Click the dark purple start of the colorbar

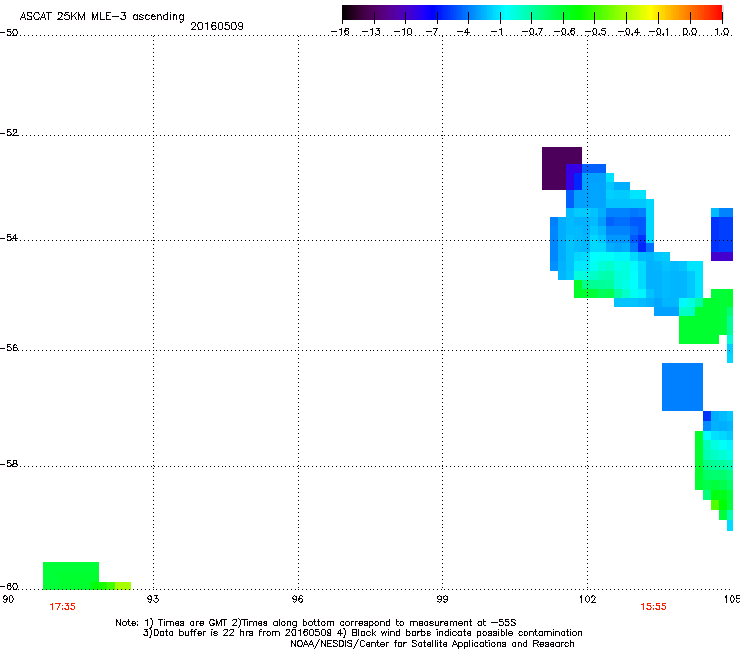click(350, 13)
